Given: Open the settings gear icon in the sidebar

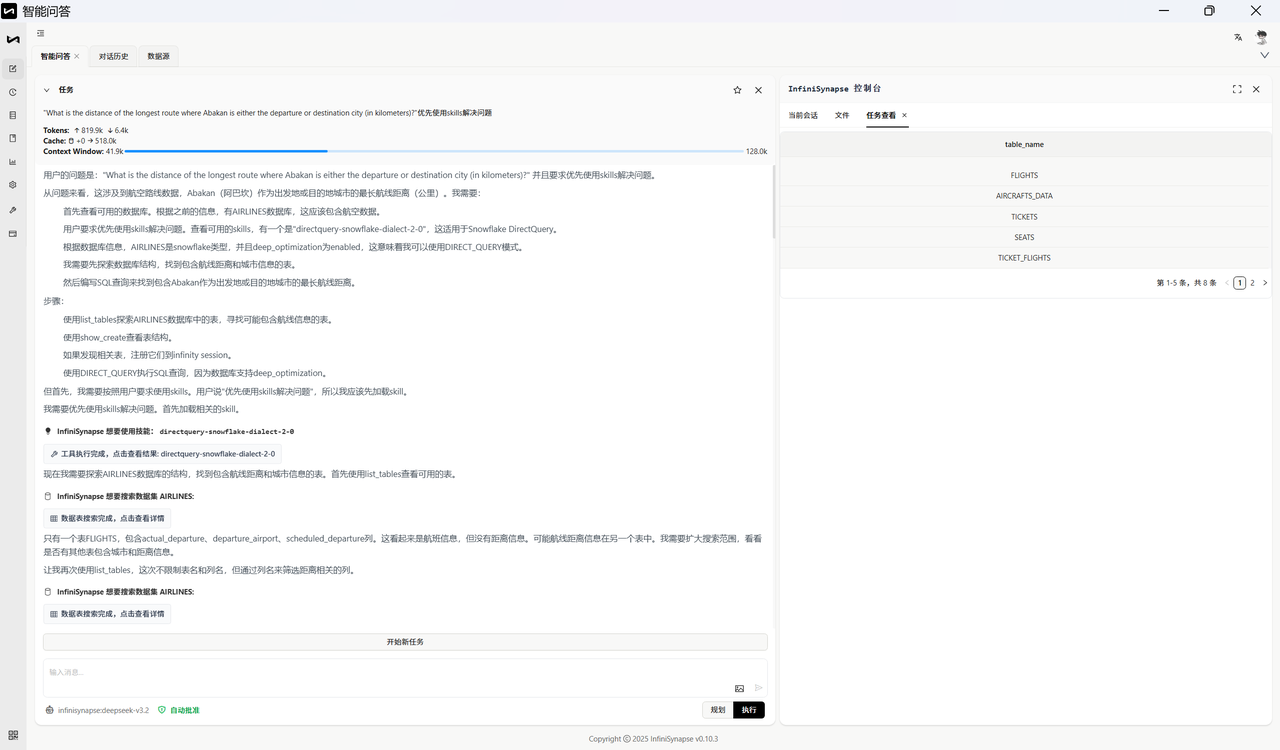Looking at the screenshot, I should point(13,185).
